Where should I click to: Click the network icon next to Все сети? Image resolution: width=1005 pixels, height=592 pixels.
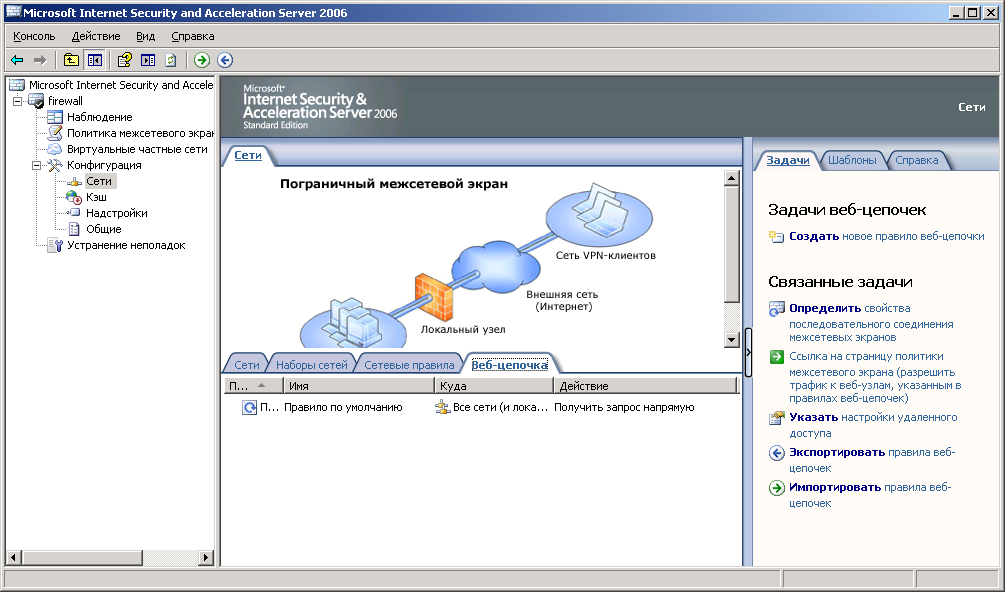click(442, 407)
